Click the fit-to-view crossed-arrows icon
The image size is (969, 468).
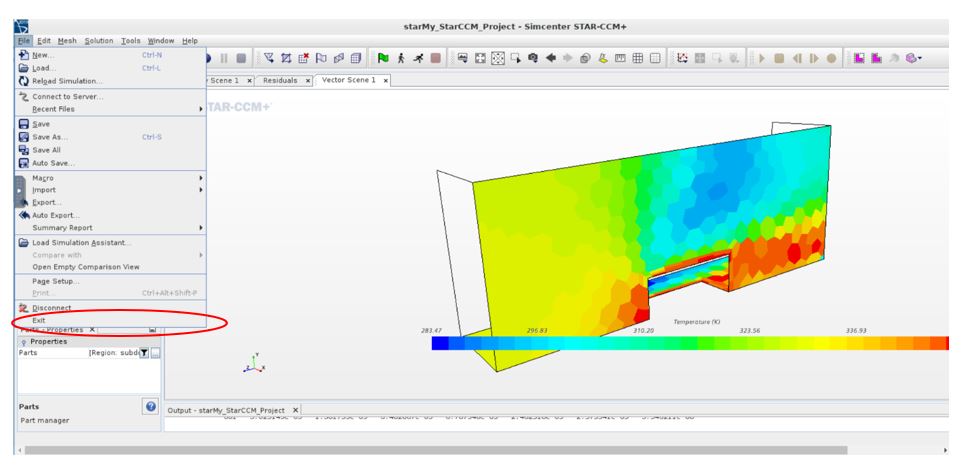click(x=497, y=58)
